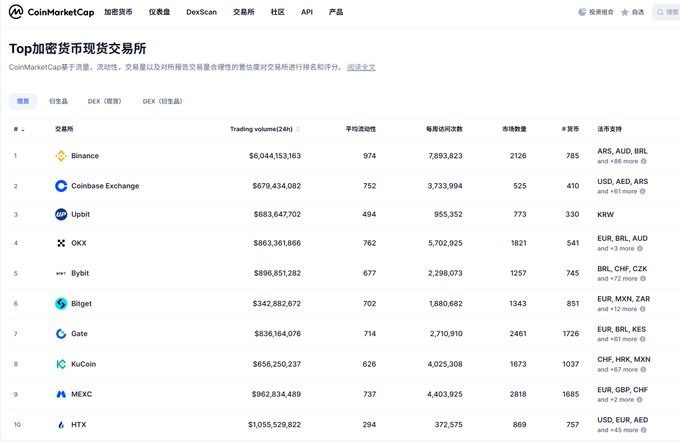
Task: Switch to the 衍生品 tab
Action: (58, 101)
